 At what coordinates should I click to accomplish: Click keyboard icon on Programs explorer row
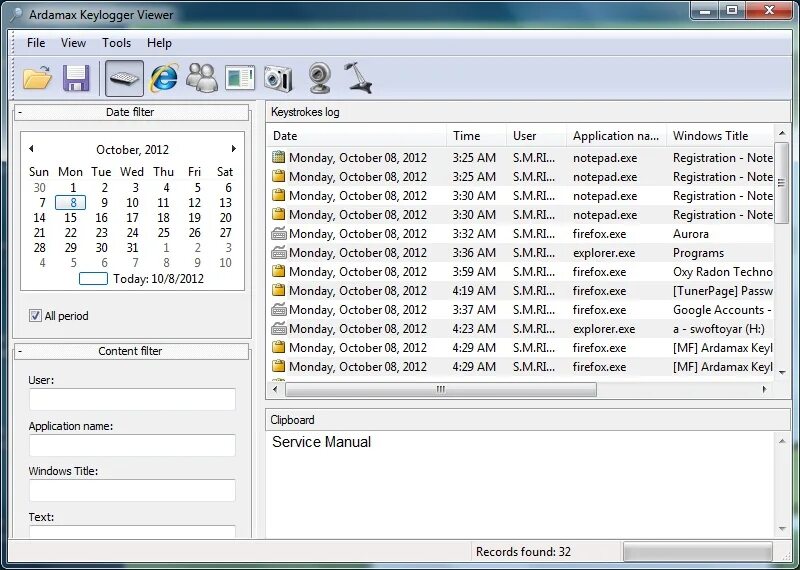(279, 253)
